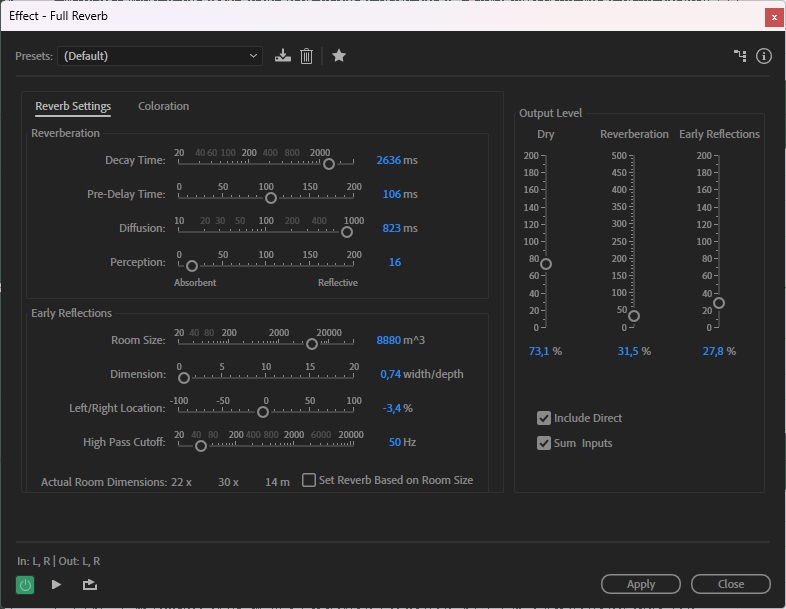The image size is (786, 609).
Task: Click the Dry output level slider knob
Action: tap(546, 264)
